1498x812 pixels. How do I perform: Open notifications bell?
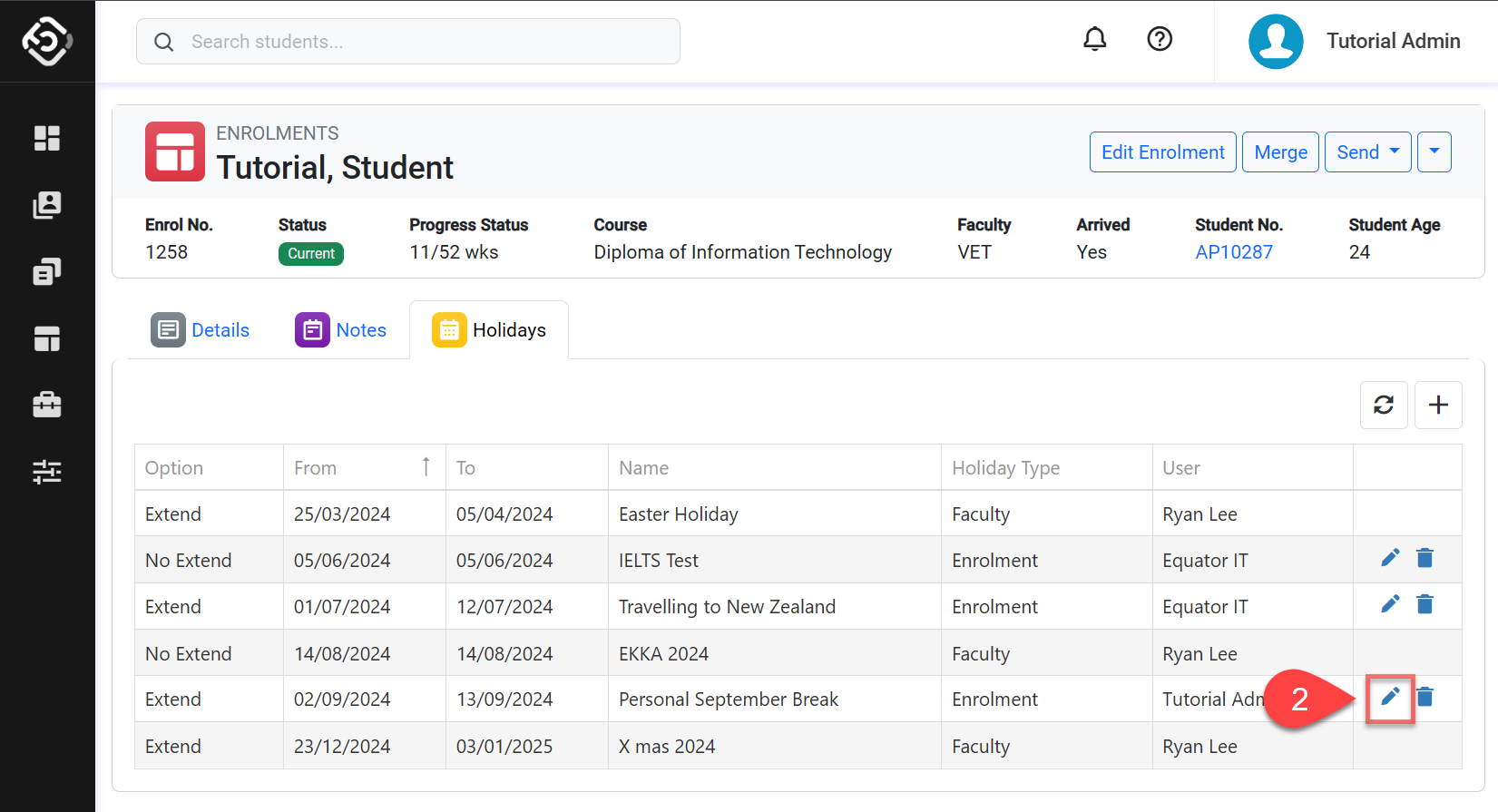pyautogui.click(x=1095, y=39)
